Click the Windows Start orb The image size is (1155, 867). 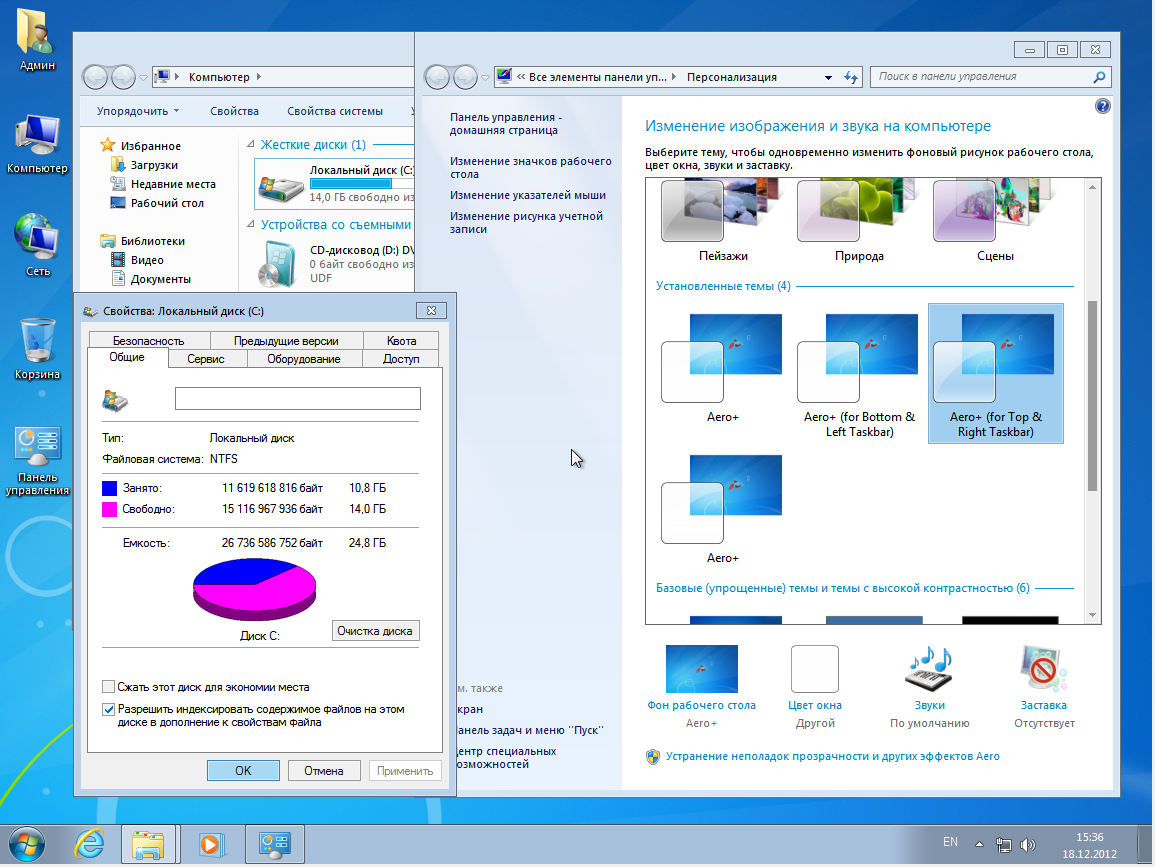click(x=27, y=844)
